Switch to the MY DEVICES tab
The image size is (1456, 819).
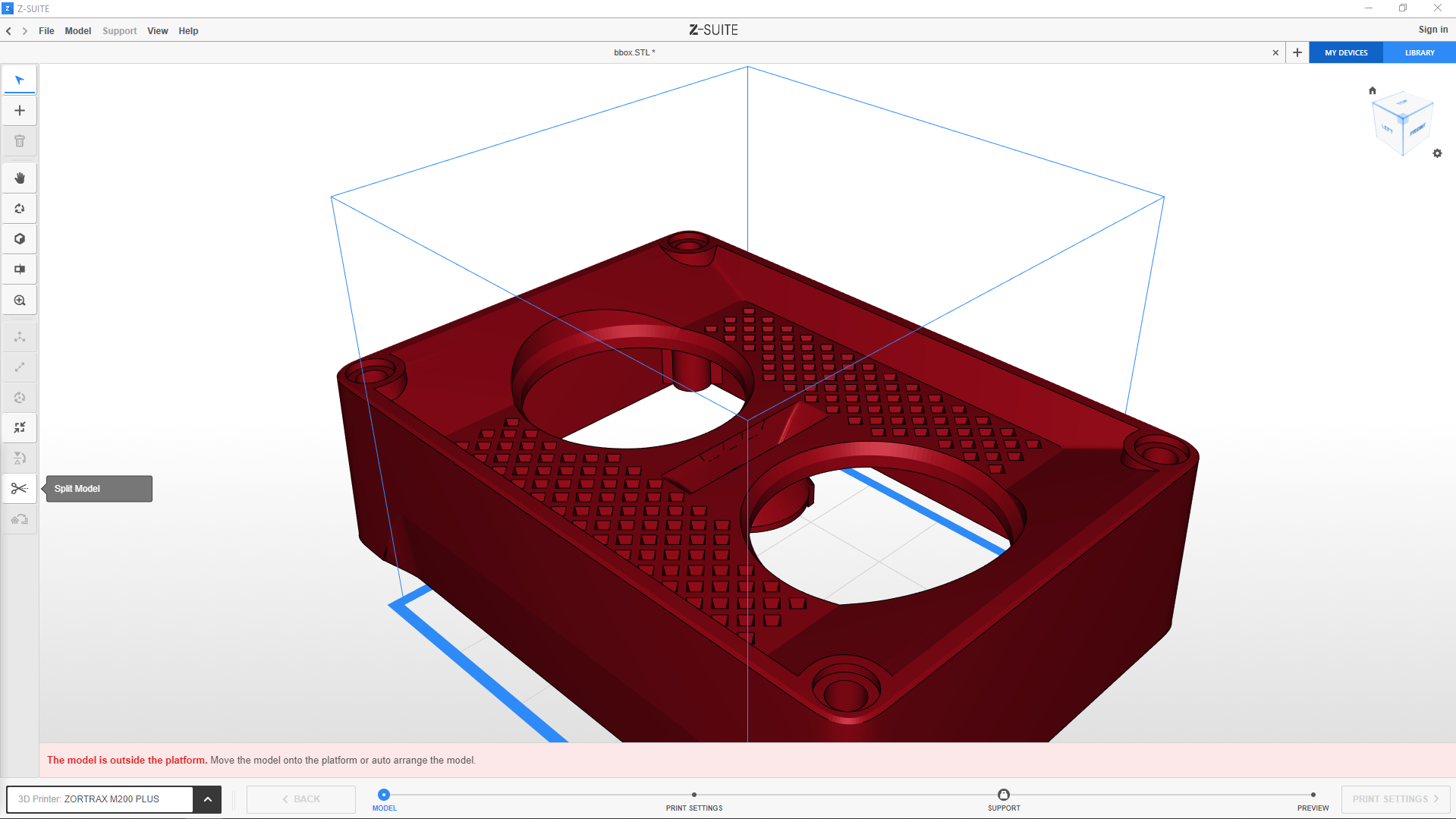pyautogui.click(x=1346, y=53)
